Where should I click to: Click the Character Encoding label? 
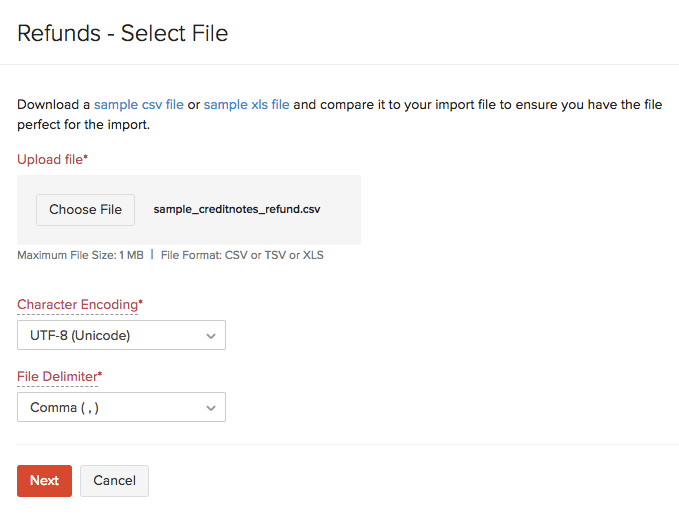(77, 304)
